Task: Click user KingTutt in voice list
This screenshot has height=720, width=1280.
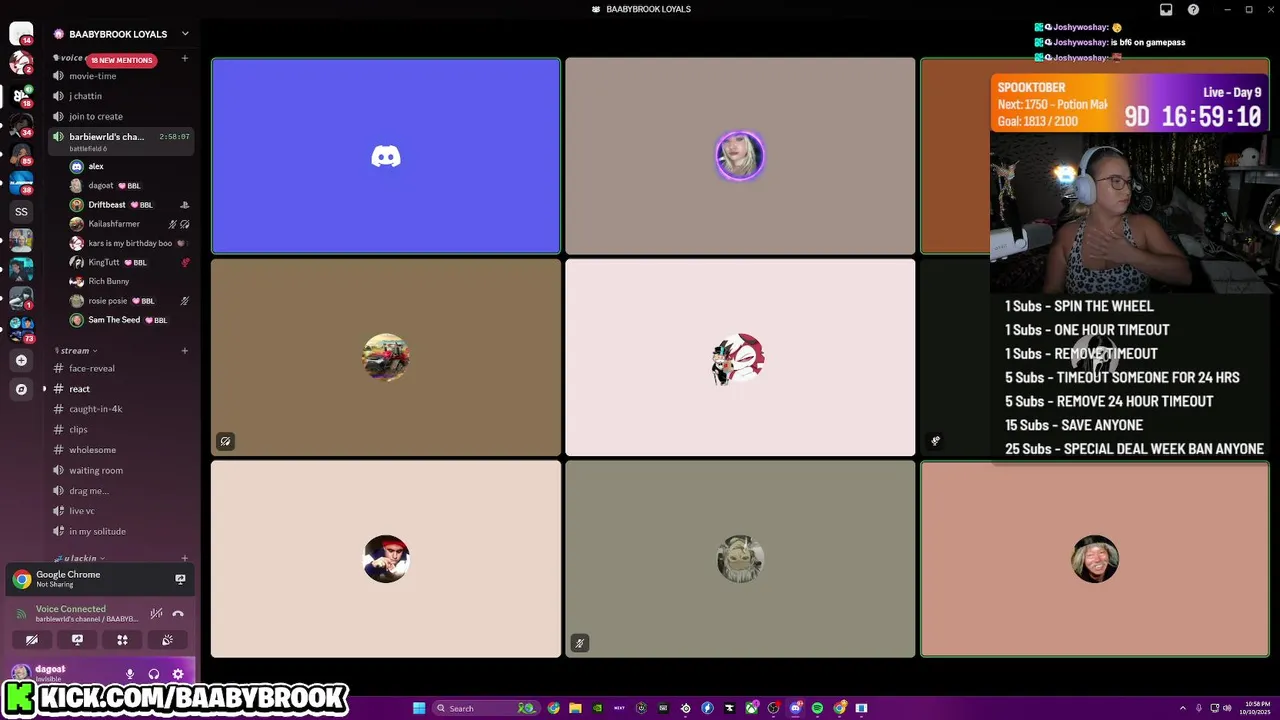Action: point(129,262)
